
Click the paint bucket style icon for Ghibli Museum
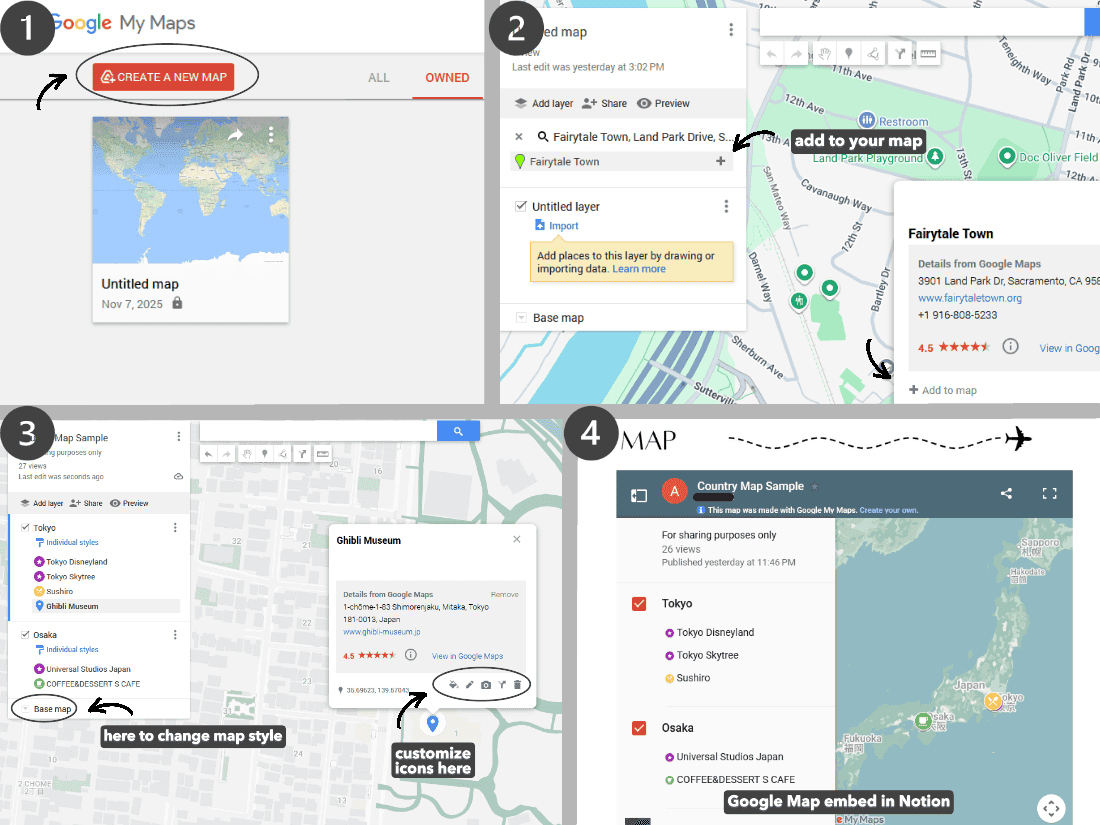click(454, 685)
